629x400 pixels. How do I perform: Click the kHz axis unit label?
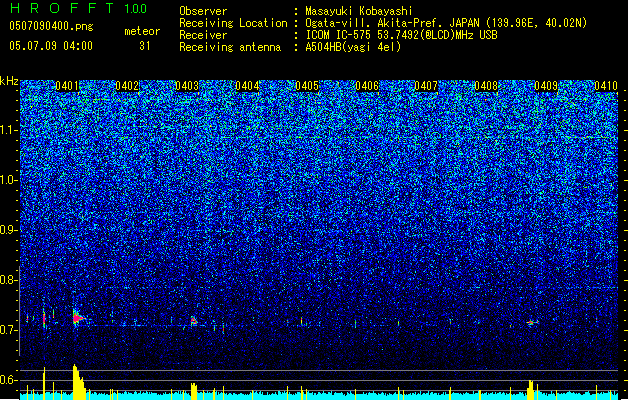(x=9, y=81)
